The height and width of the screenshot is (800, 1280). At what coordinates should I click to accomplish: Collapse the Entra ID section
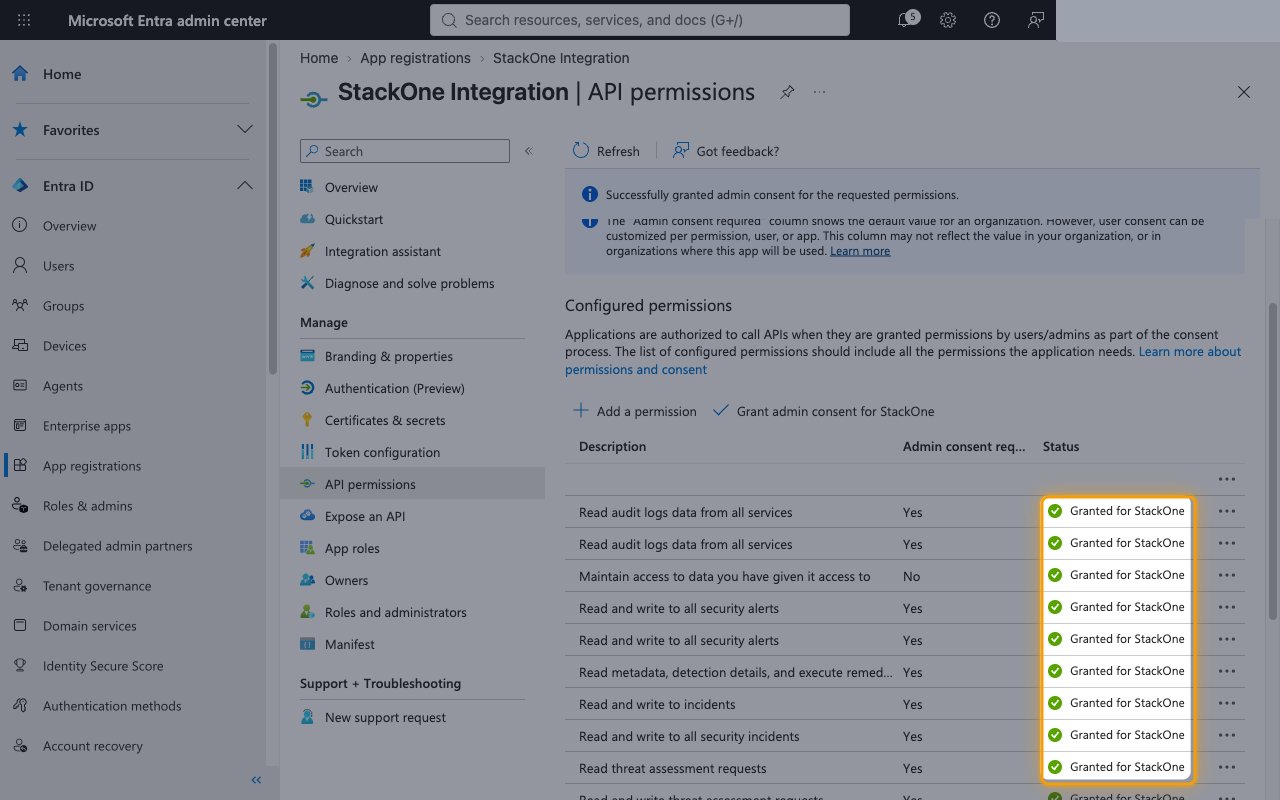pos(244,186)
